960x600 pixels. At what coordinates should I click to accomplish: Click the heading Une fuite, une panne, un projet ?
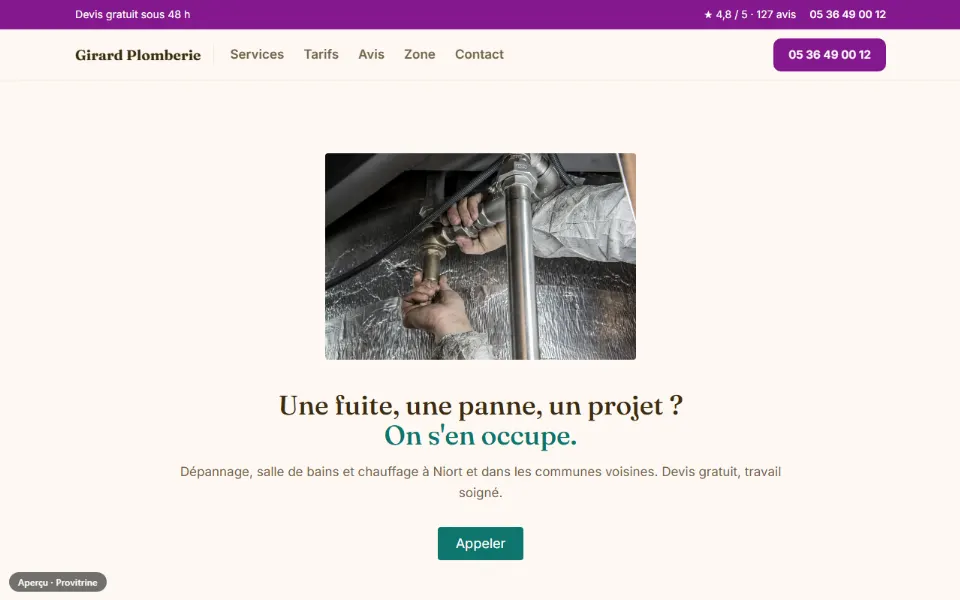[481, 405]
